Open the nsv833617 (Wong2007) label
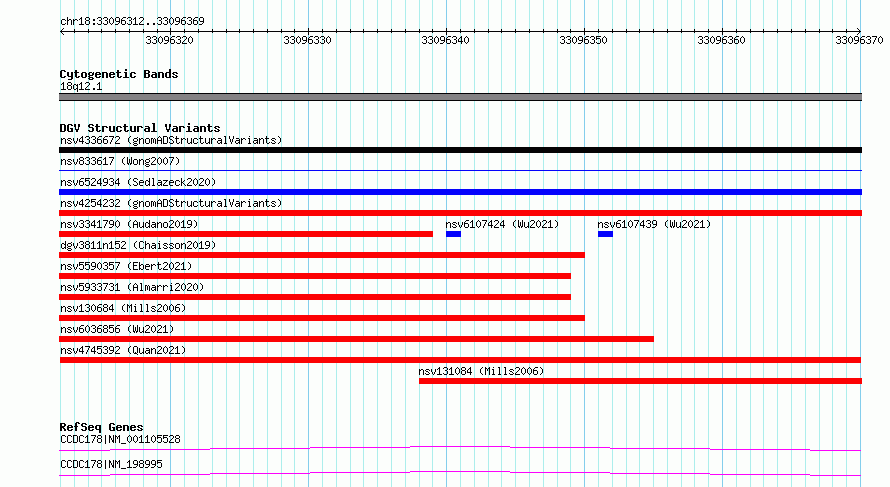The height and width of the screenshot is (487, 890). pyautogui.click(x=120, y=161)
